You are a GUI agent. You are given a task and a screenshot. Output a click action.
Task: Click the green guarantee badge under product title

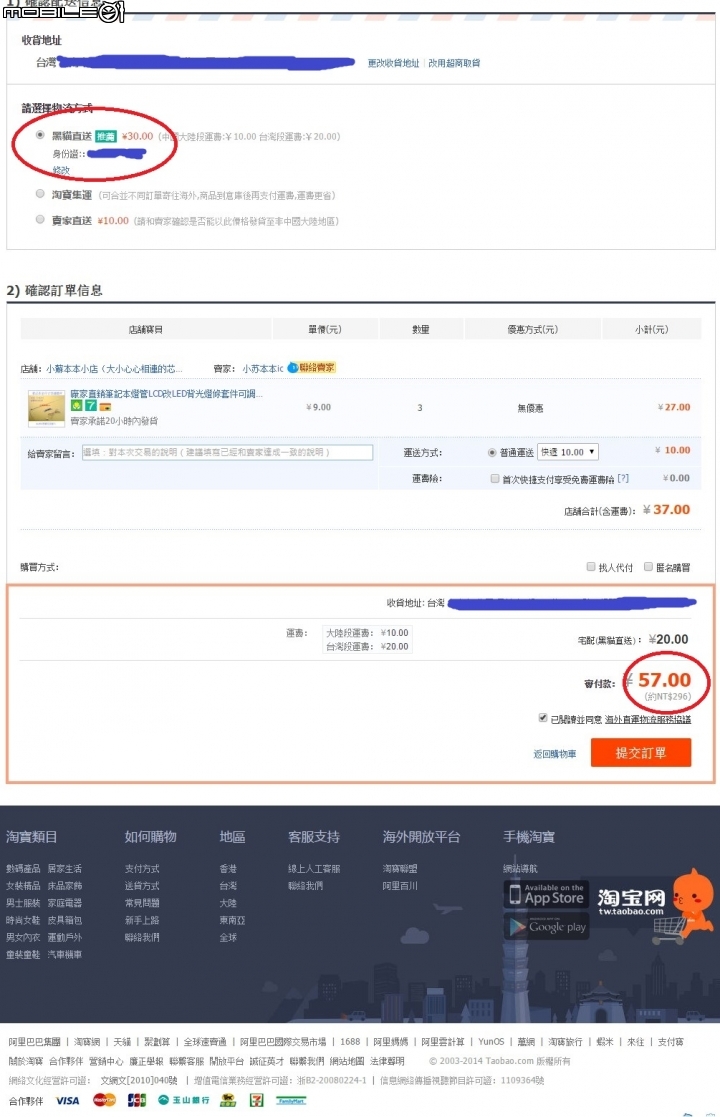coord(76,406)
